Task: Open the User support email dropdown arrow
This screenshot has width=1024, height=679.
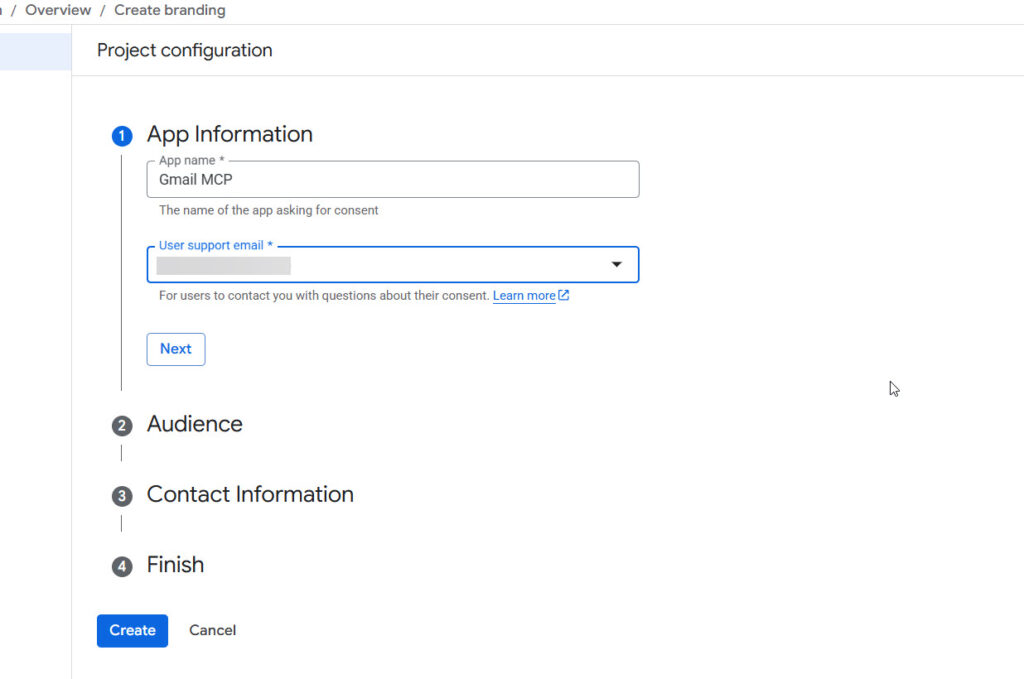Action: click(617, 264)
